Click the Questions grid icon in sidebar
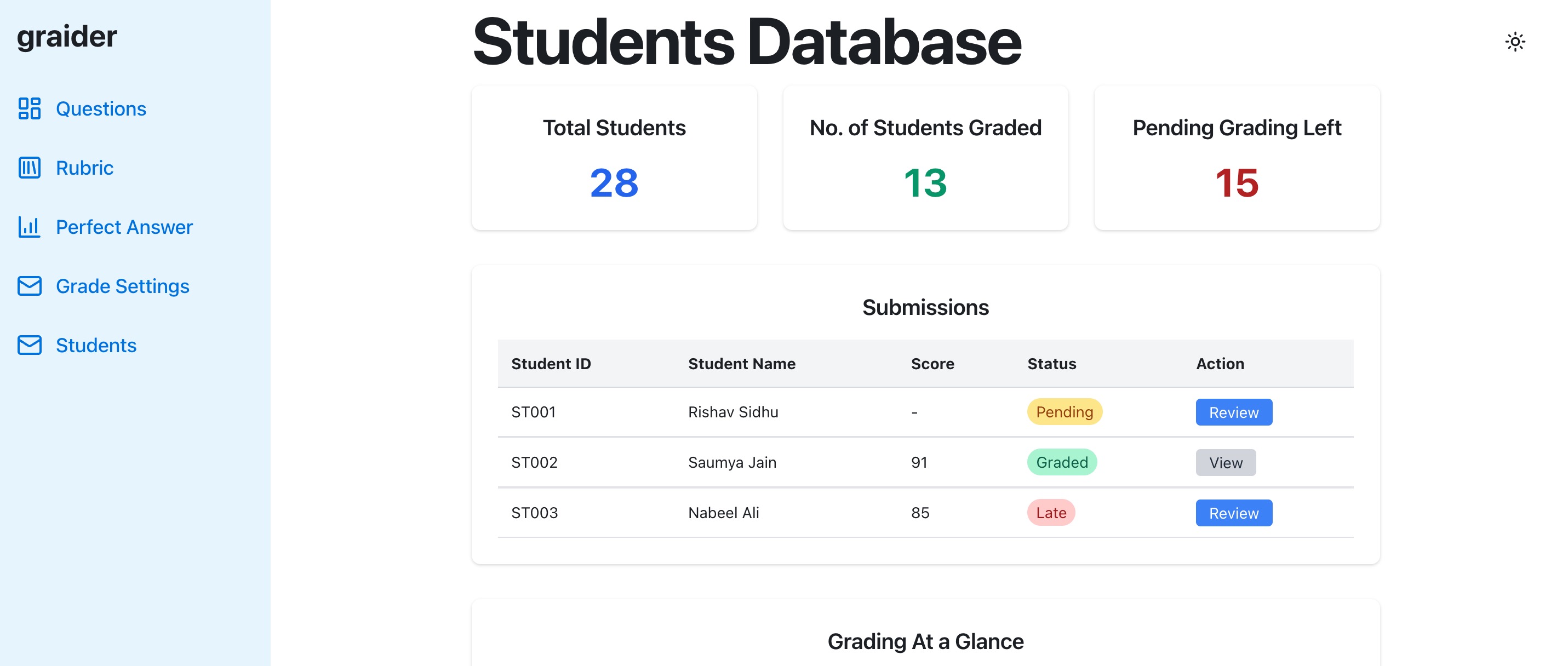 pos(29,108)
